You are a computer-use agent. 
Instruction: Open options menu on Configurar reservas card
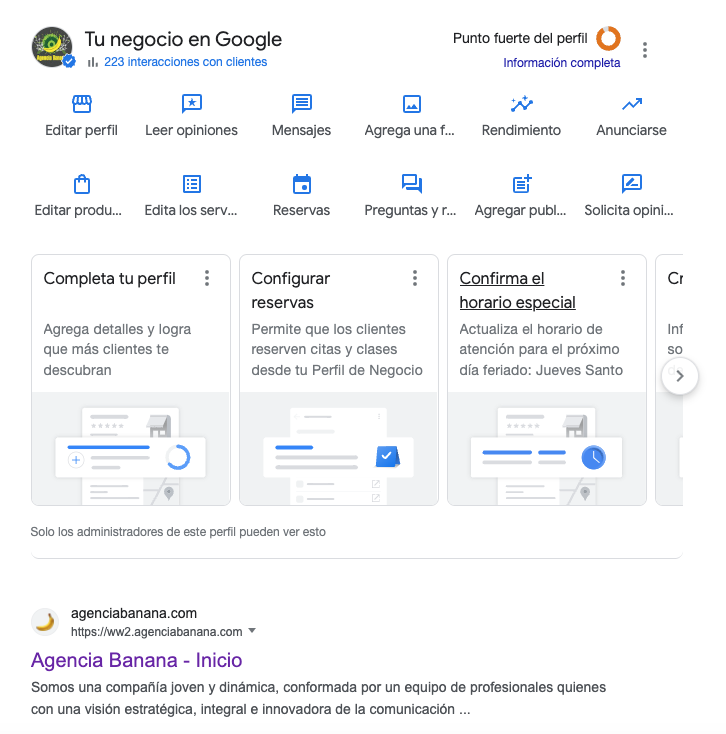click(x=415, y=278)
